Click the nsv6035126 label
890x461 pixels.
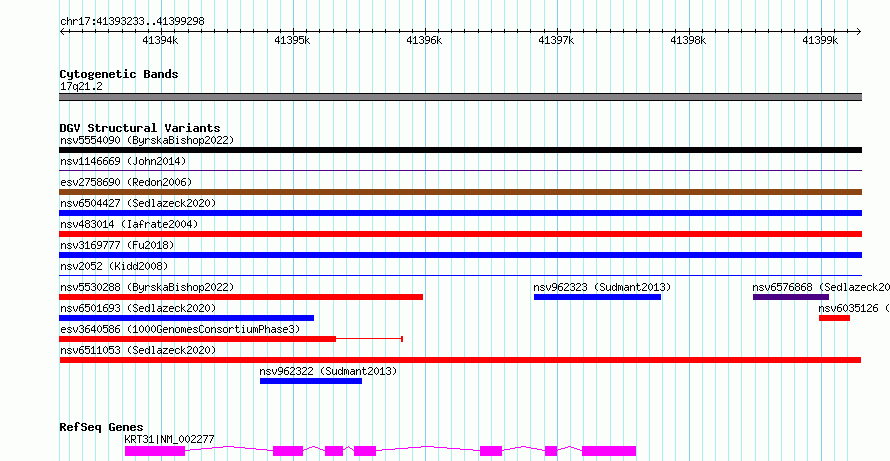(x=854, y=308)
